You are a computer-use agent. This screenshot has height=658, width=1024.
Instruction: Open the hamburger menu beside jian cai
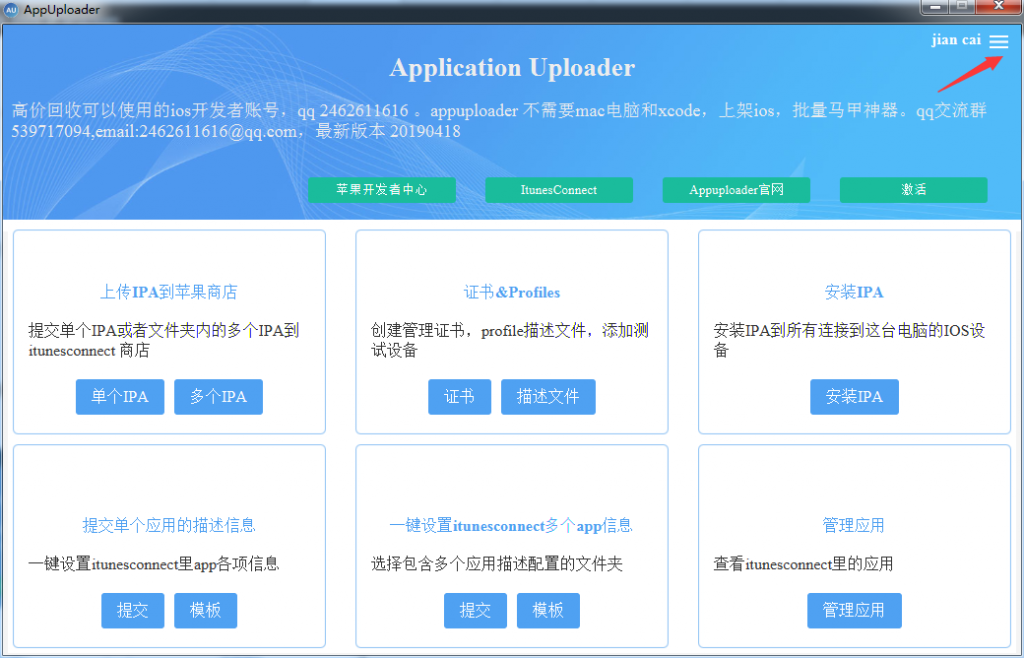998,41
